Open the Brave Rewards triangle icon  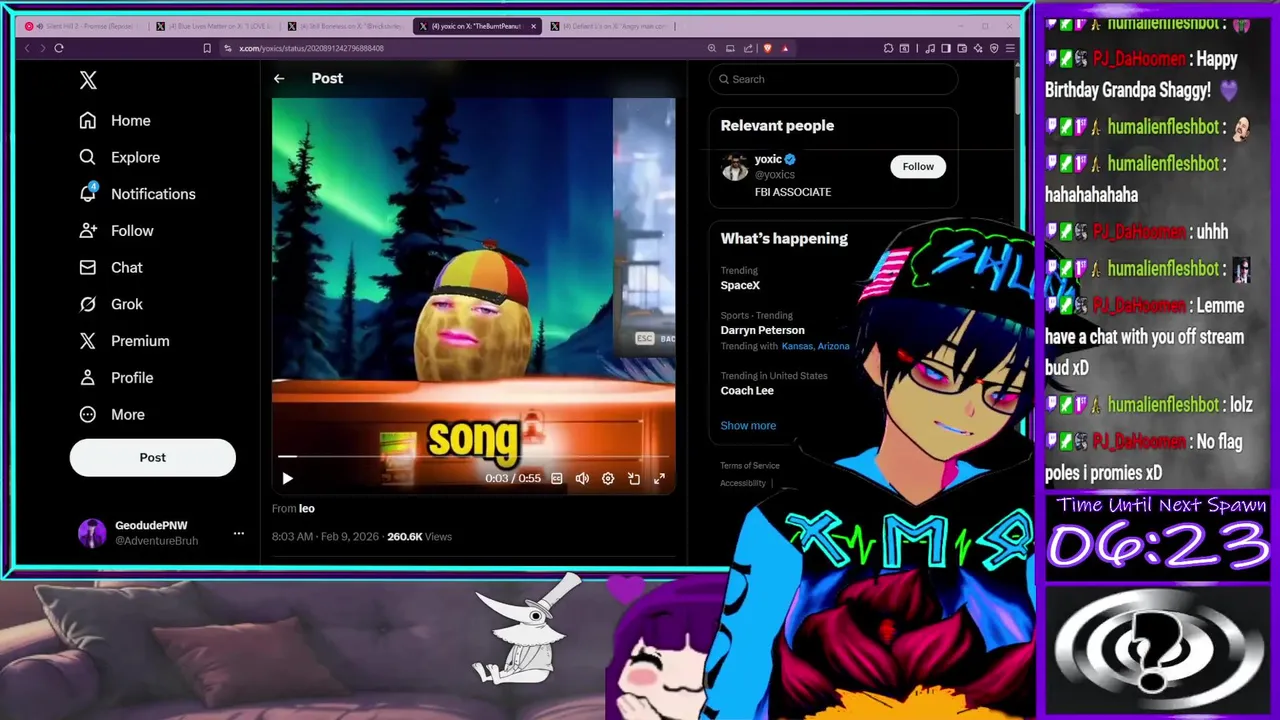tap(785, 48)
